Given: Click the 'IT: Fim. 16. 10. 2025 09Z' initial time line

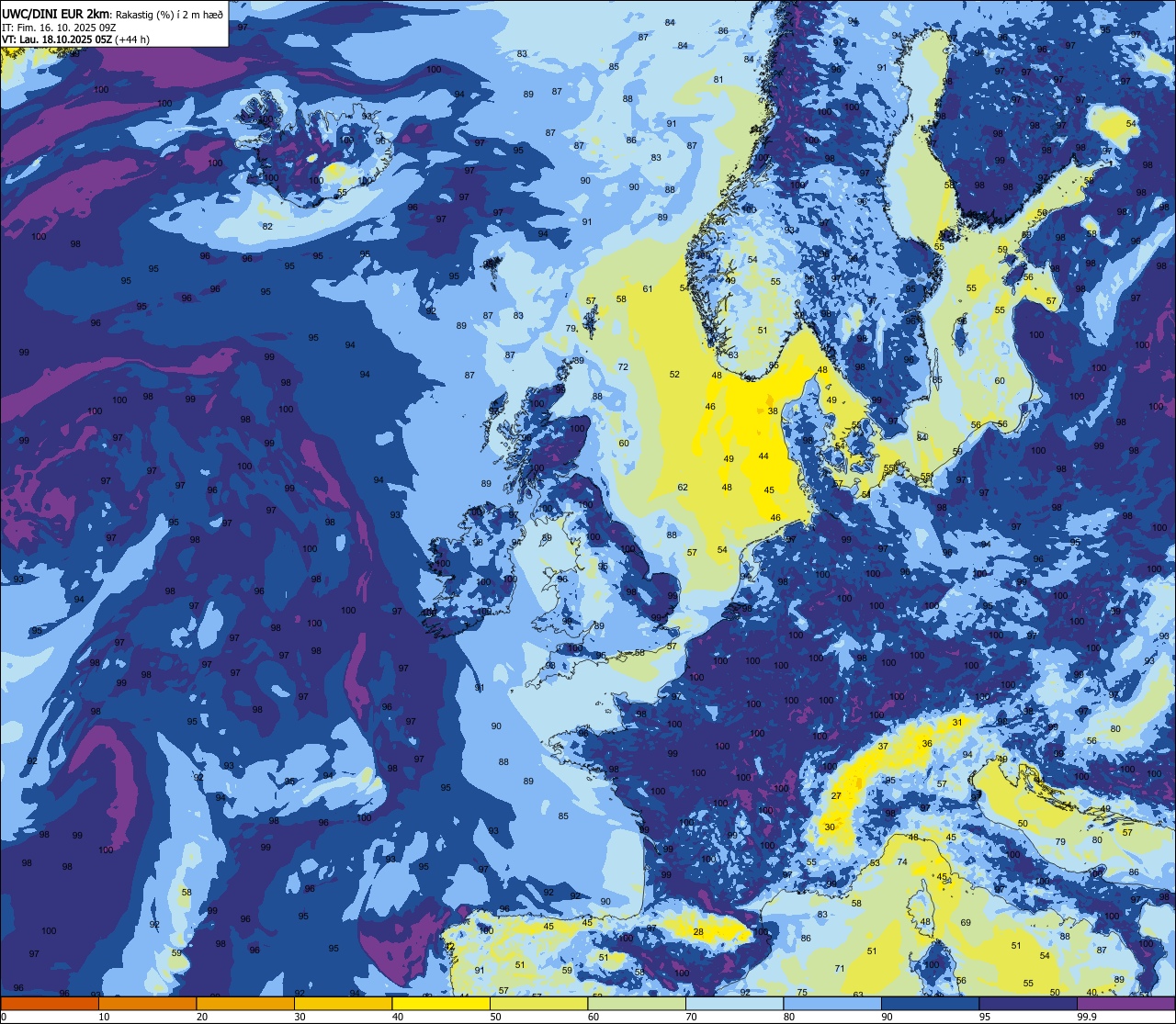Looking at the screenshot, I should tap(59, 28).
